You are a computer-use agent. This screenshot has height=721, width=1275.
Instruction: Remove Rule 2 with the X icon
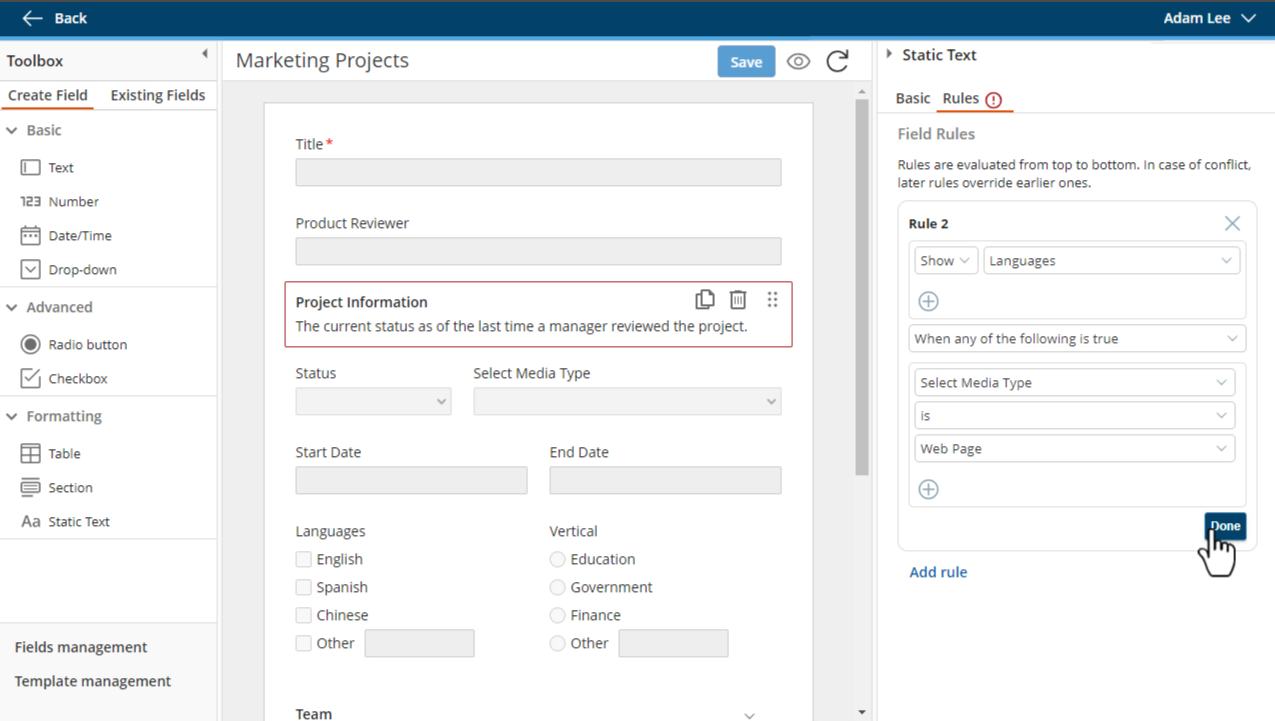(x=1232, y=224)
